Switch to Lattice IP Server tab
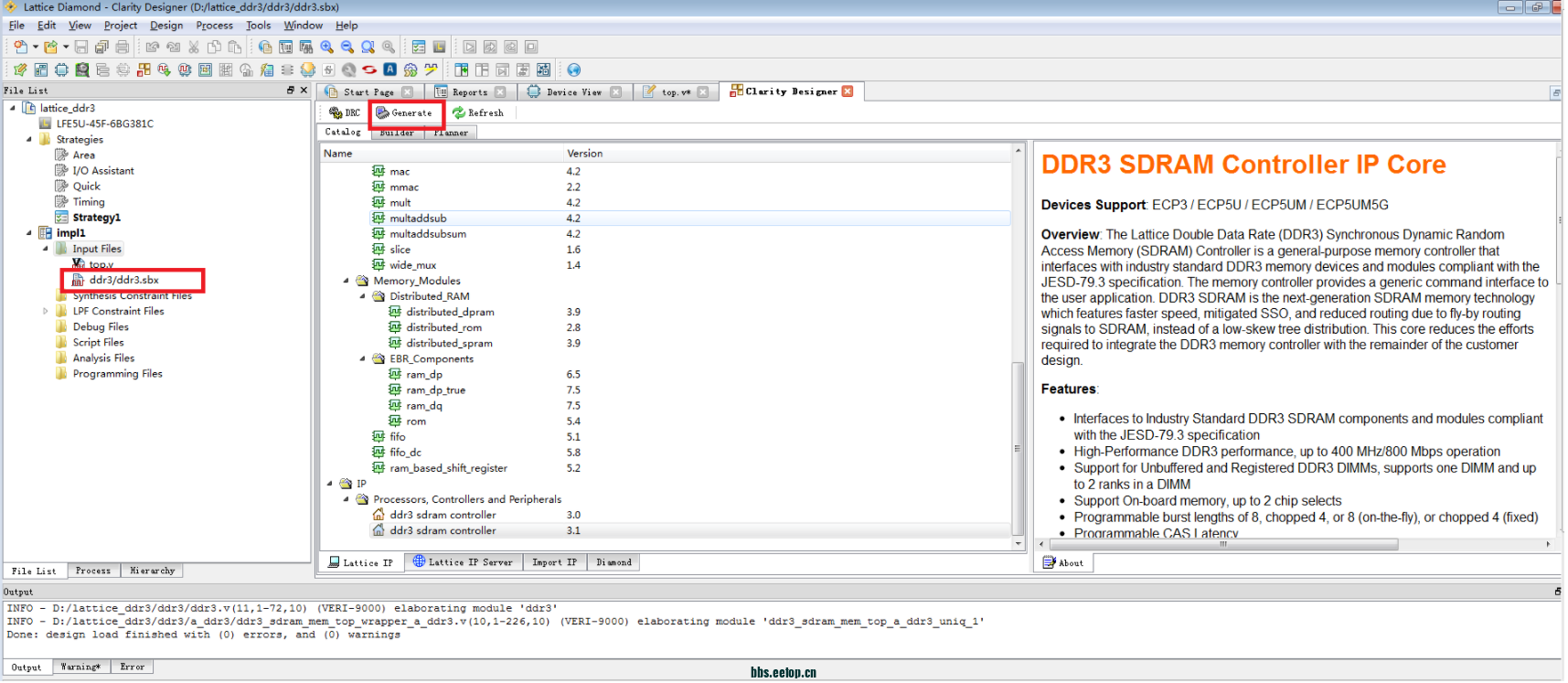The image size is (1568, 683). [463, 562]
